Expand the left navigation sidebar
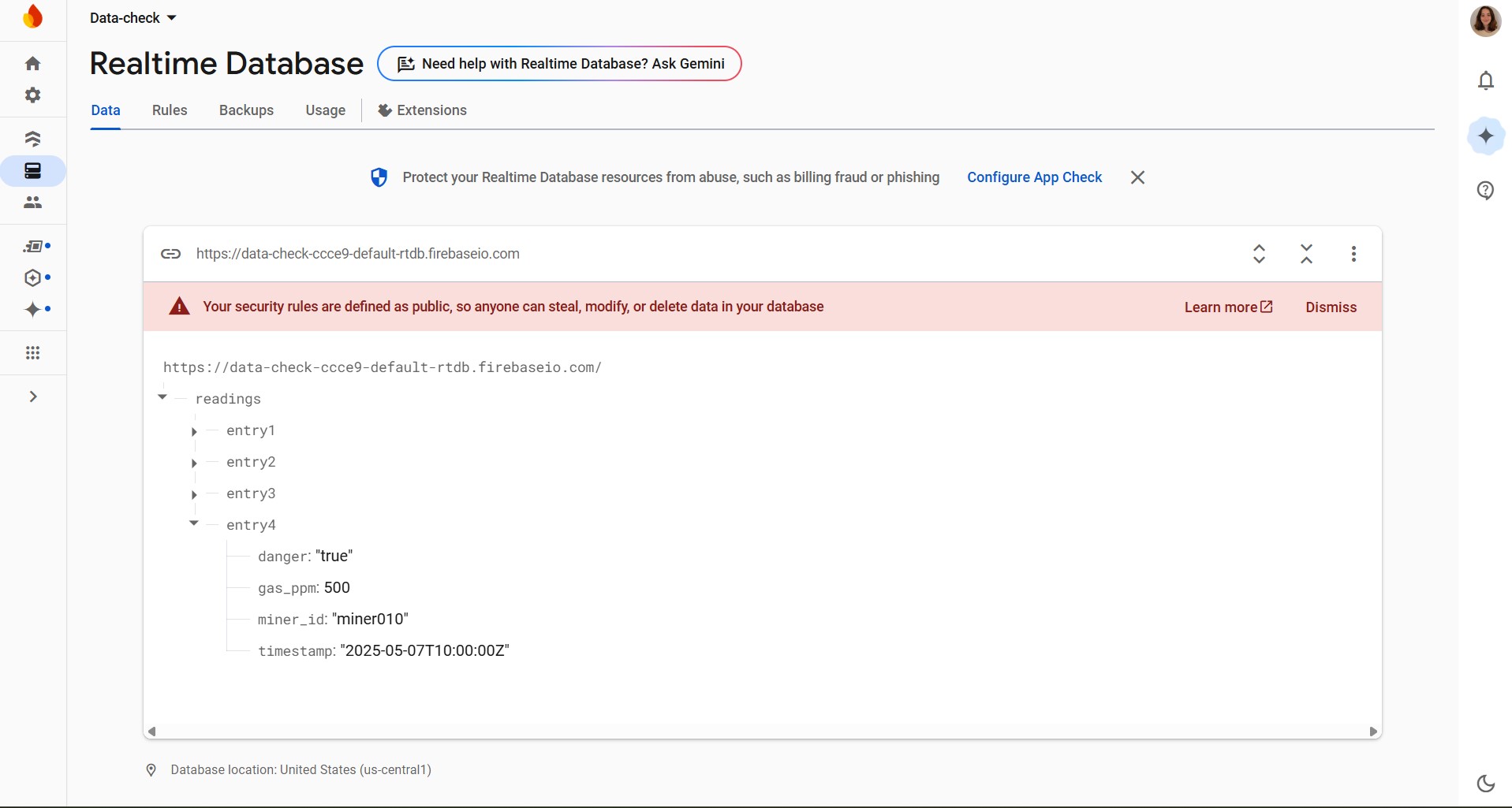 pyautogui.click(x=33, y=397)
